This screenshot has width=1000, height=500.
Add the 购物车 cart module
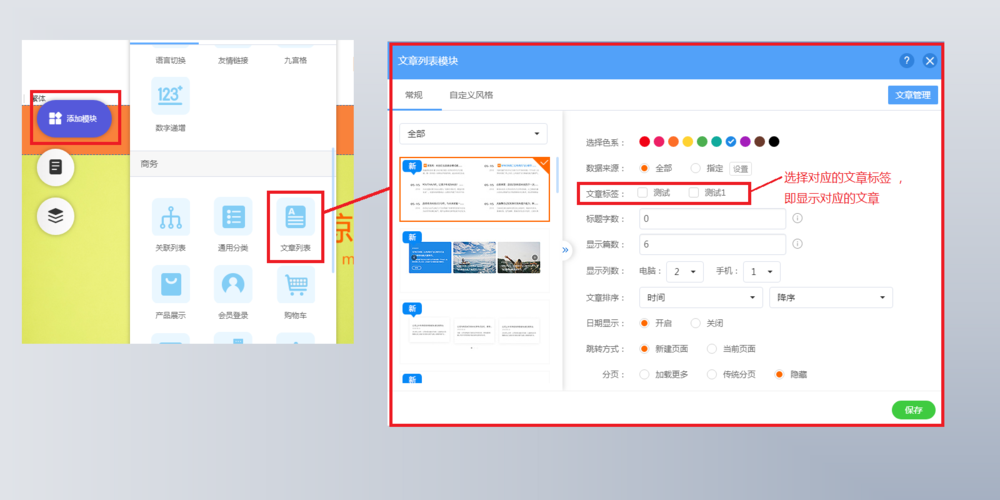tap(295, 285)
